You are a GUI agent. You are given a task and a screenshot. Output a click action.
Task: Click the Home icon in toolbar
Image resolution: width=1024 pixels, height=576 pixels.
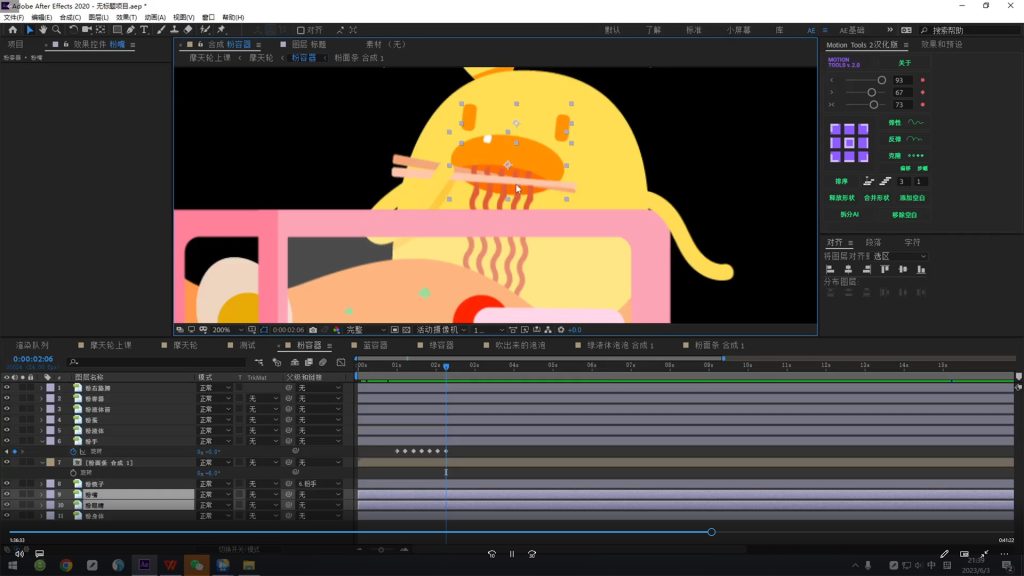coord(12,30)
